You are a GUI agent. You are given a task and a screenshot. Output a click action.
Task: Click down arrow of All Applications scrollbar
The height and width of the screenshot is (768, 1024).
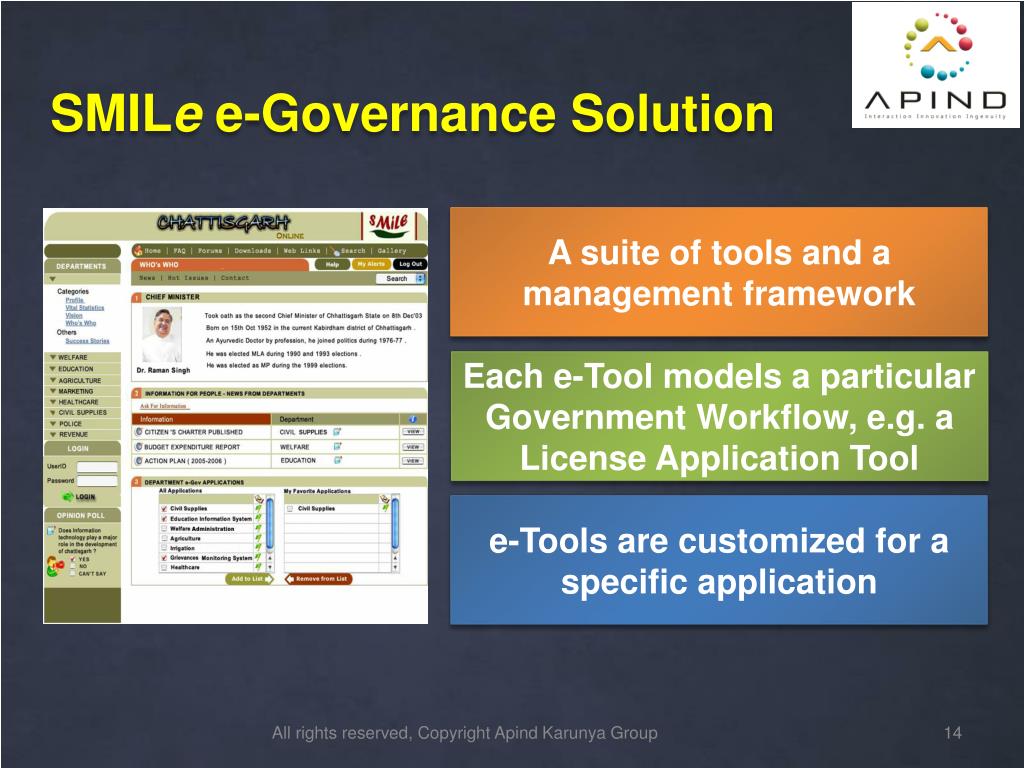pyautogui.click(x=270, y=567)
